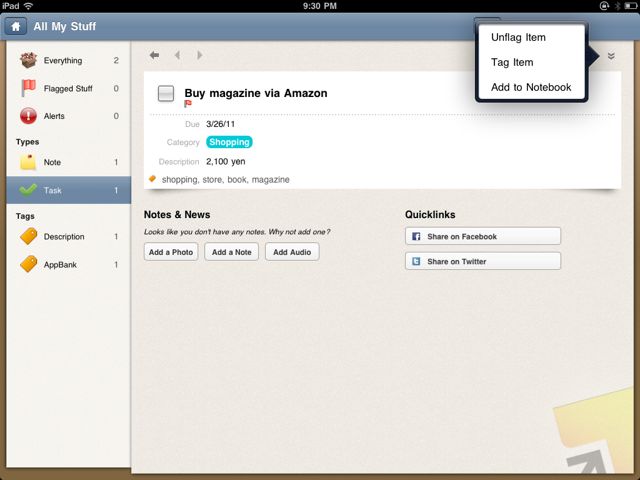This screenshot has width=640, height=480.
Task: Tap the Wi-Fi signal icon
Action: click(x=28, y=6)
